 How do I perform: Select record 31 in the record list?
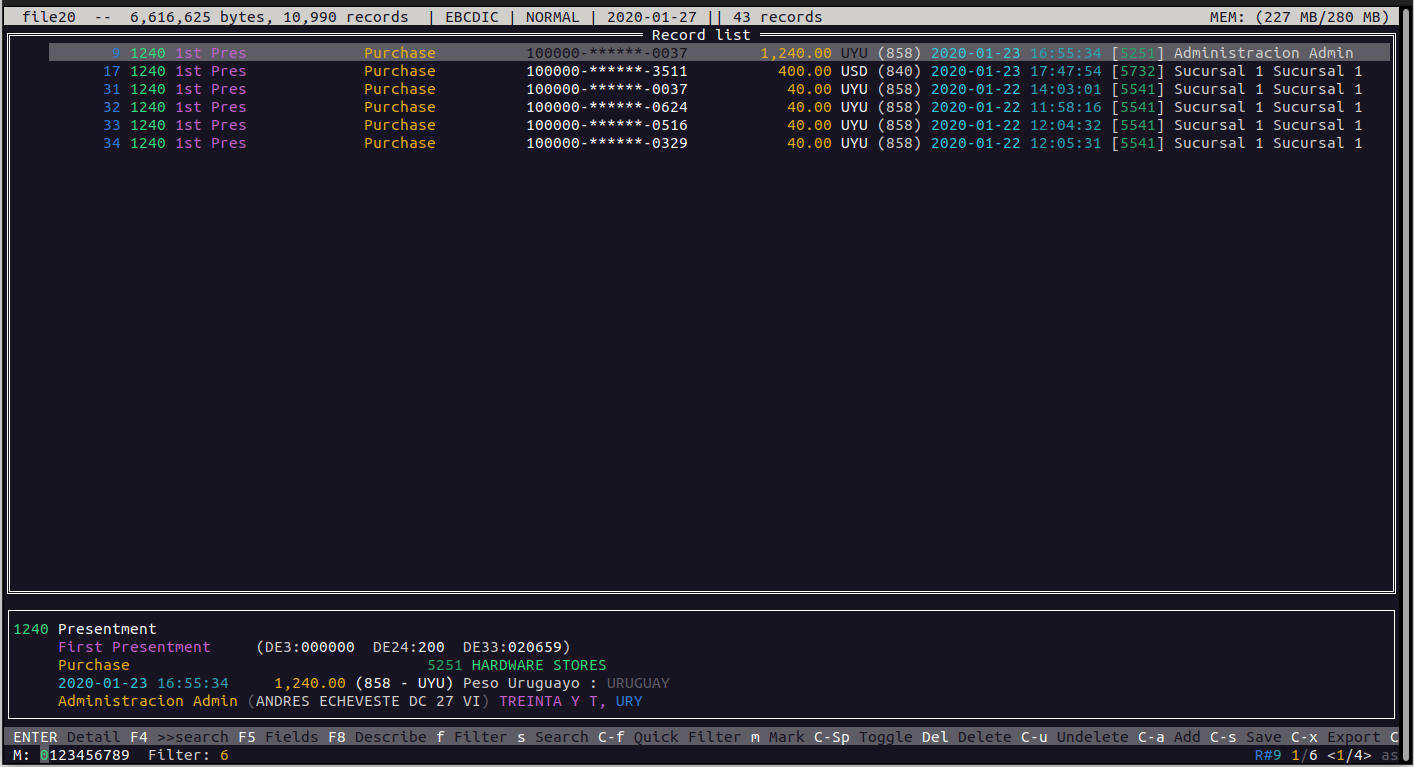700,89
